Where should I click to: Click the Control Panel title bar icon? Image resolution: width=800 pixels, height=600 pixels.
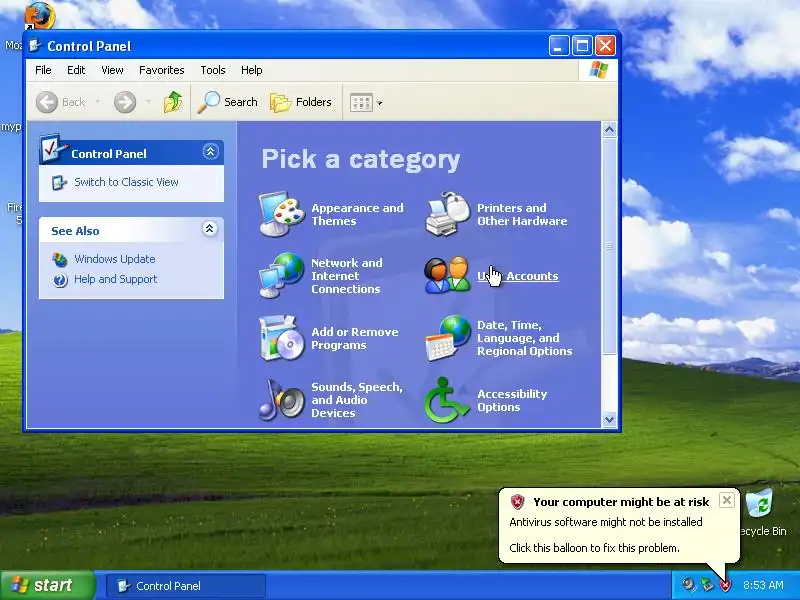coord(35,46)
